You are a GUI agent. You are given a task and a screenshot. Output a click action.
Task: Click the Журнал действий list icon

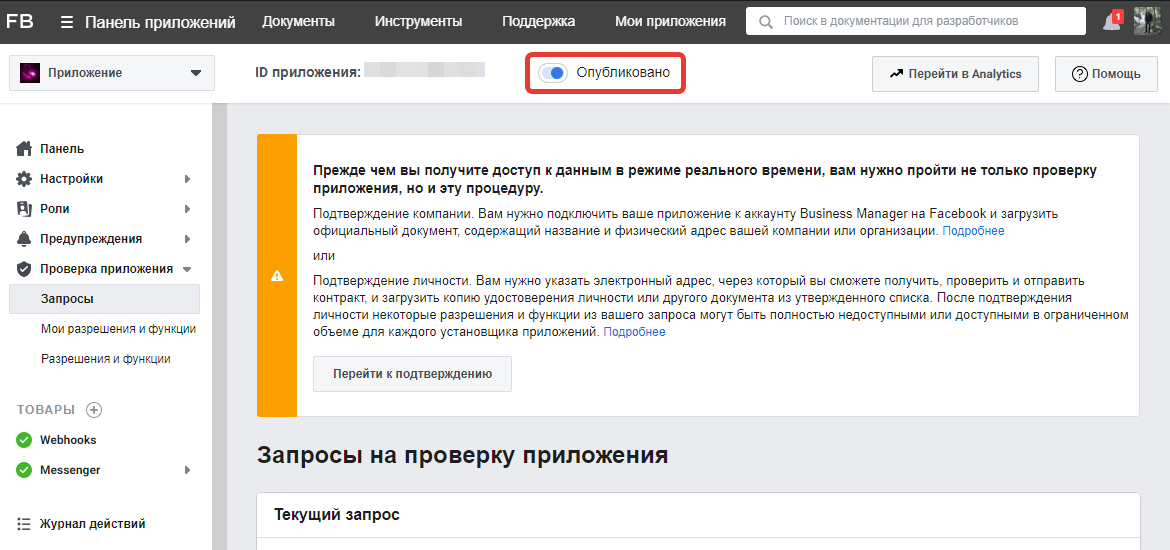click(x=25, y=524)
